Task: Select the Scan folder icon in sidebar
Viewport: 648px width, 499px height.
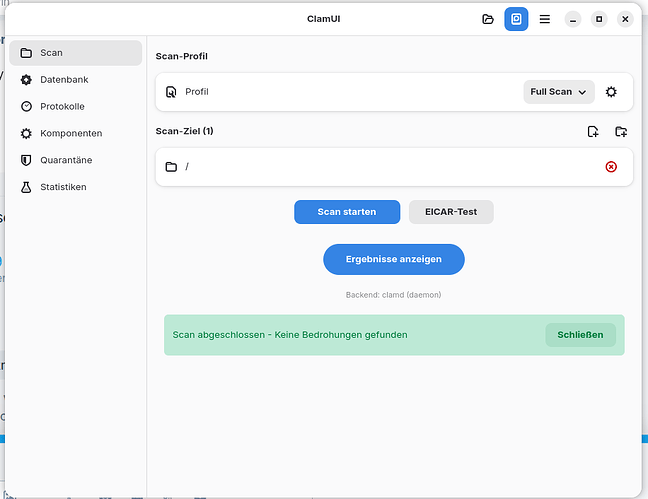Action: click(x=26, y=52)
